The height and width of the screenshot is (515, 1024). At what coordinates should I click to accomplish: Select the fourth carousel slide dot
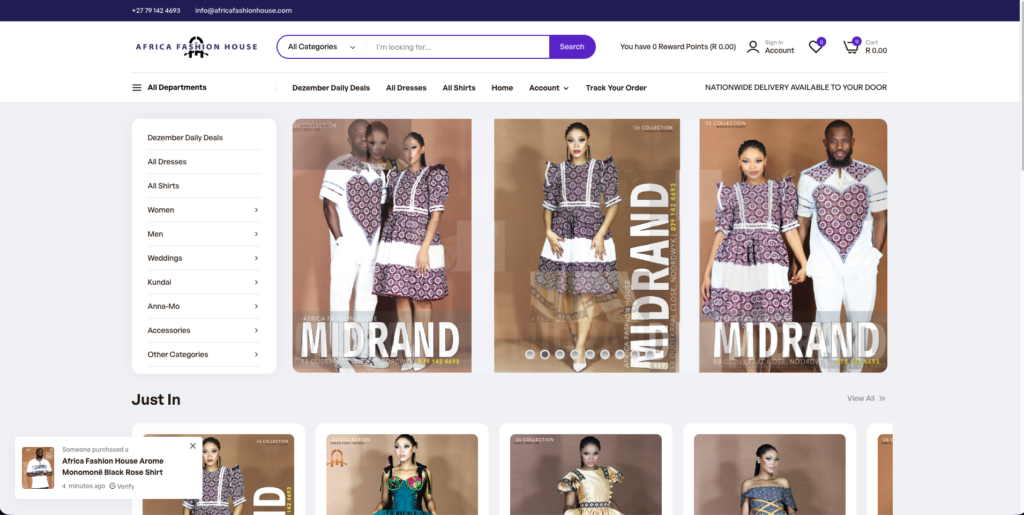click(575, 354)
